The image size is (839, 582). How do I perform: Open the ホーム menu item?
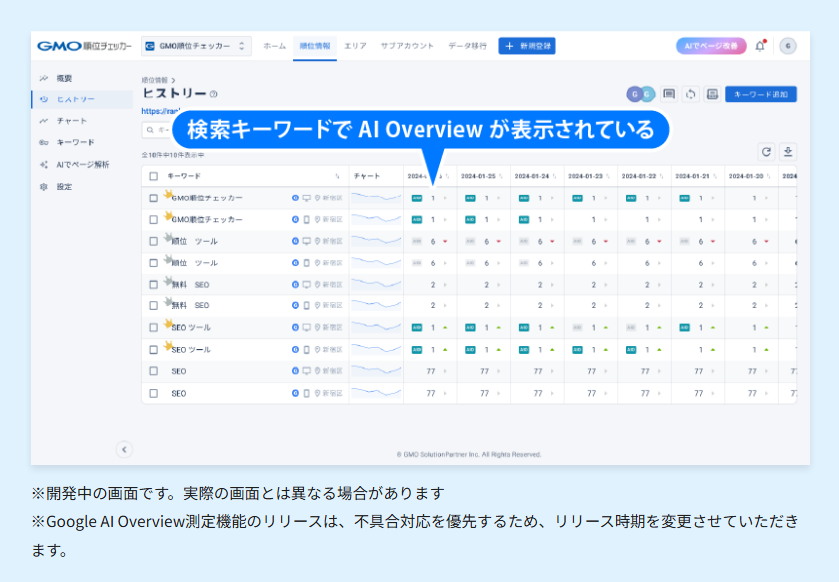click(x=273, y=45)
